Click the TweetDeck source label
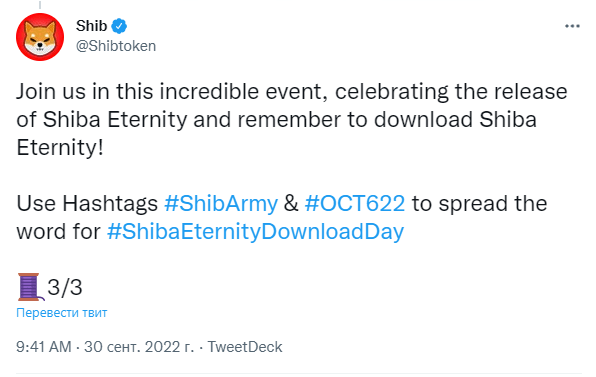Viewport: 596px width, 377px height. [245, 347]
